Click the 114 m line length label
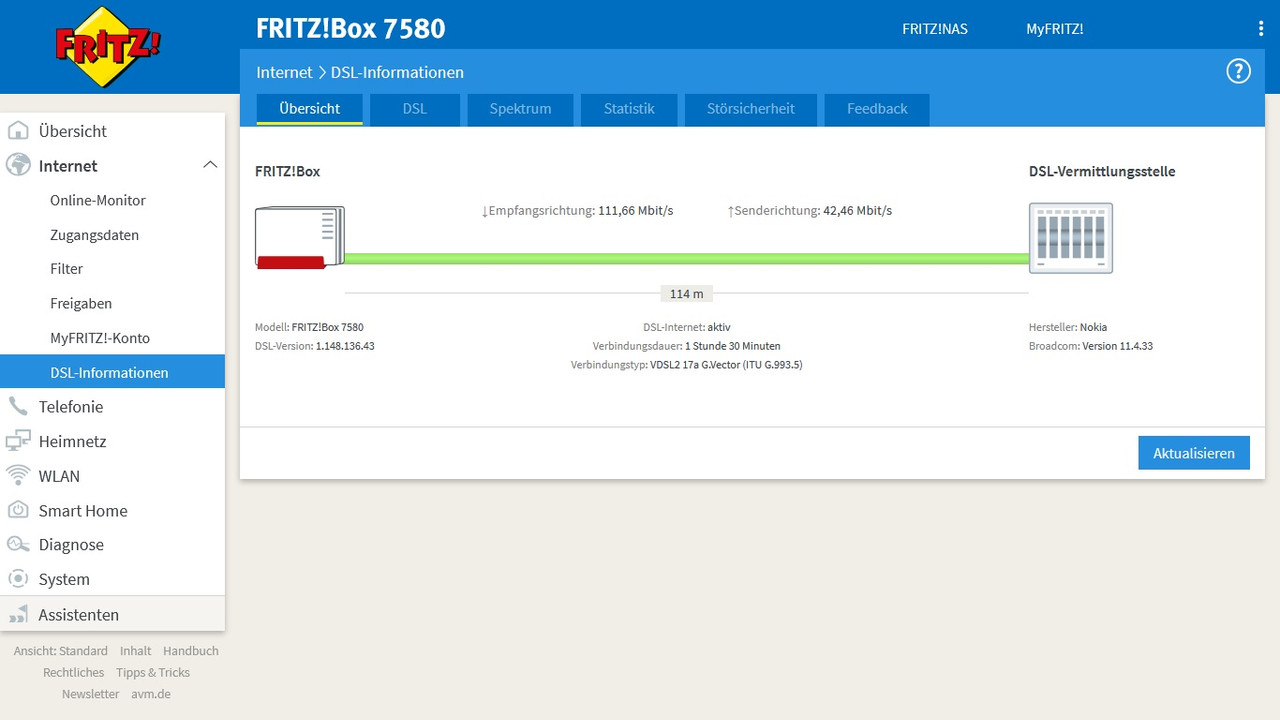 686,294
